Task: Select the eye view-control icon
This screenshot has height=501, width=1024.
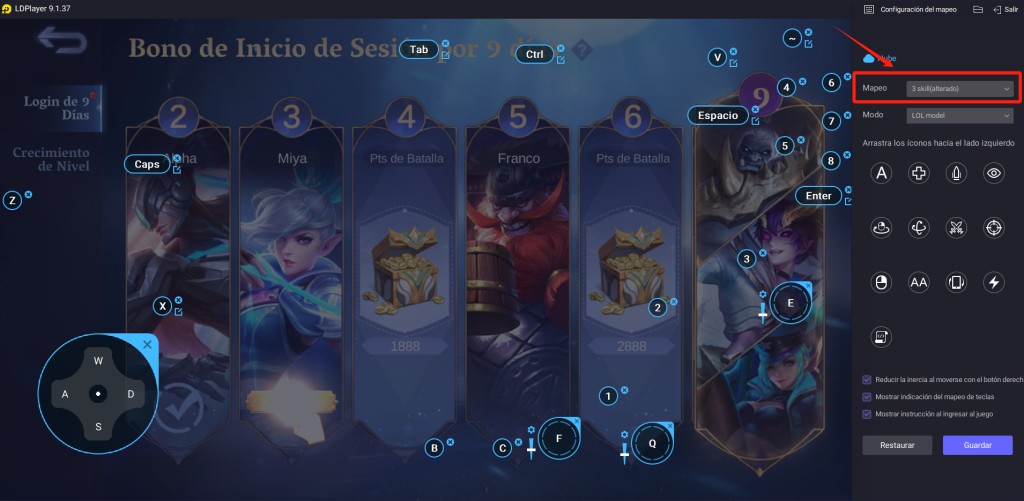Action: [994, 173]
